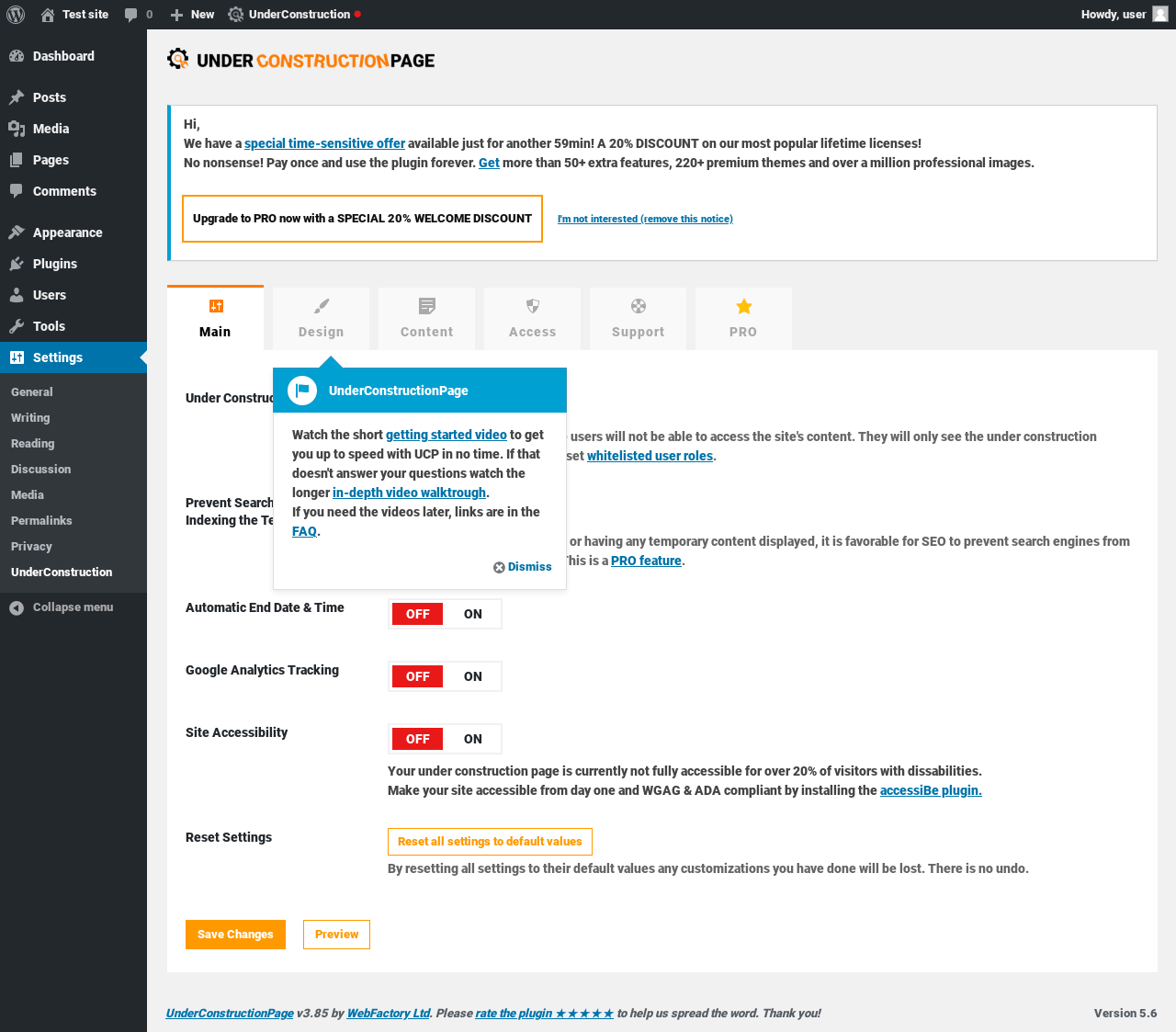Click the Posts pushpin icon
The width and height of the screenshot is (1176, 1032).
pos(17,97)
